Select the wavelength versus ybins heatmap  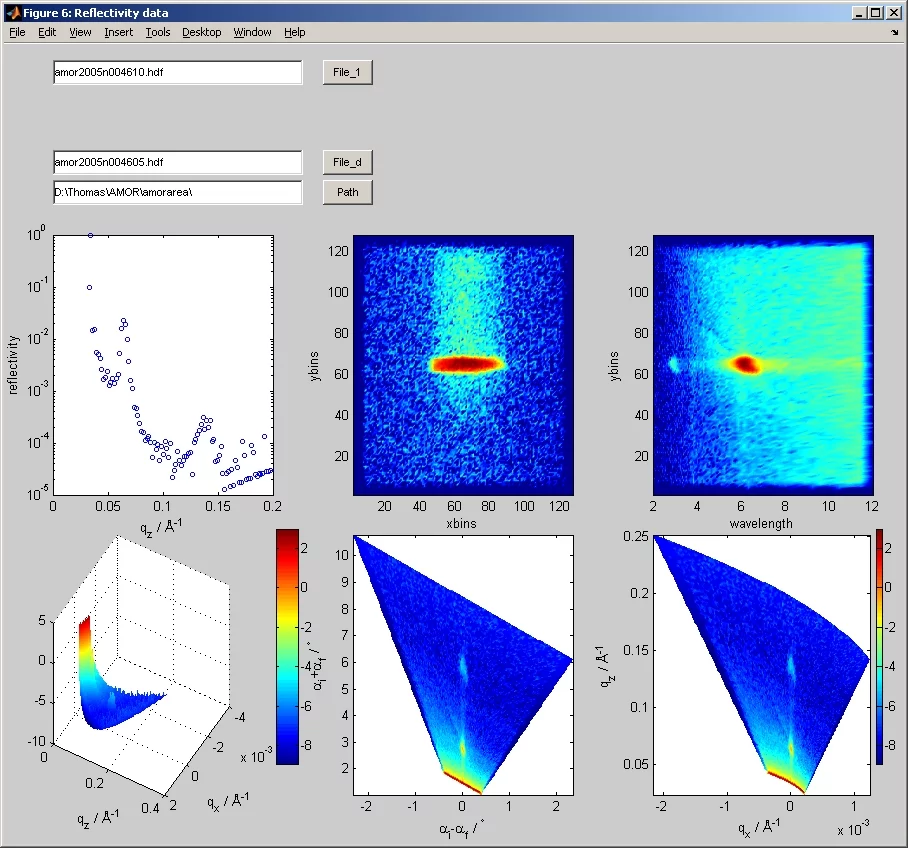763,365
